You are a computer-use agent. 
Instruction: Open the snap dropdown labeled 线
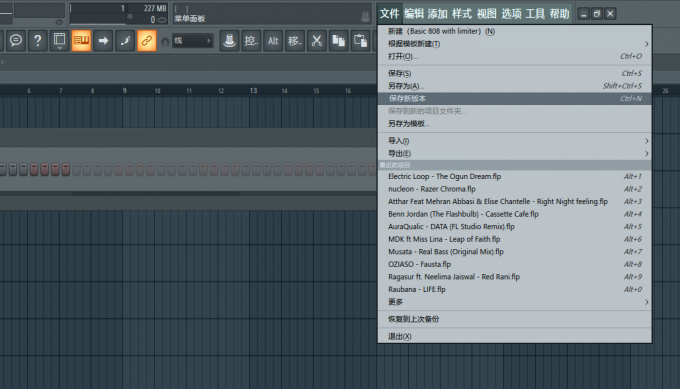click(x=193, y=41)
